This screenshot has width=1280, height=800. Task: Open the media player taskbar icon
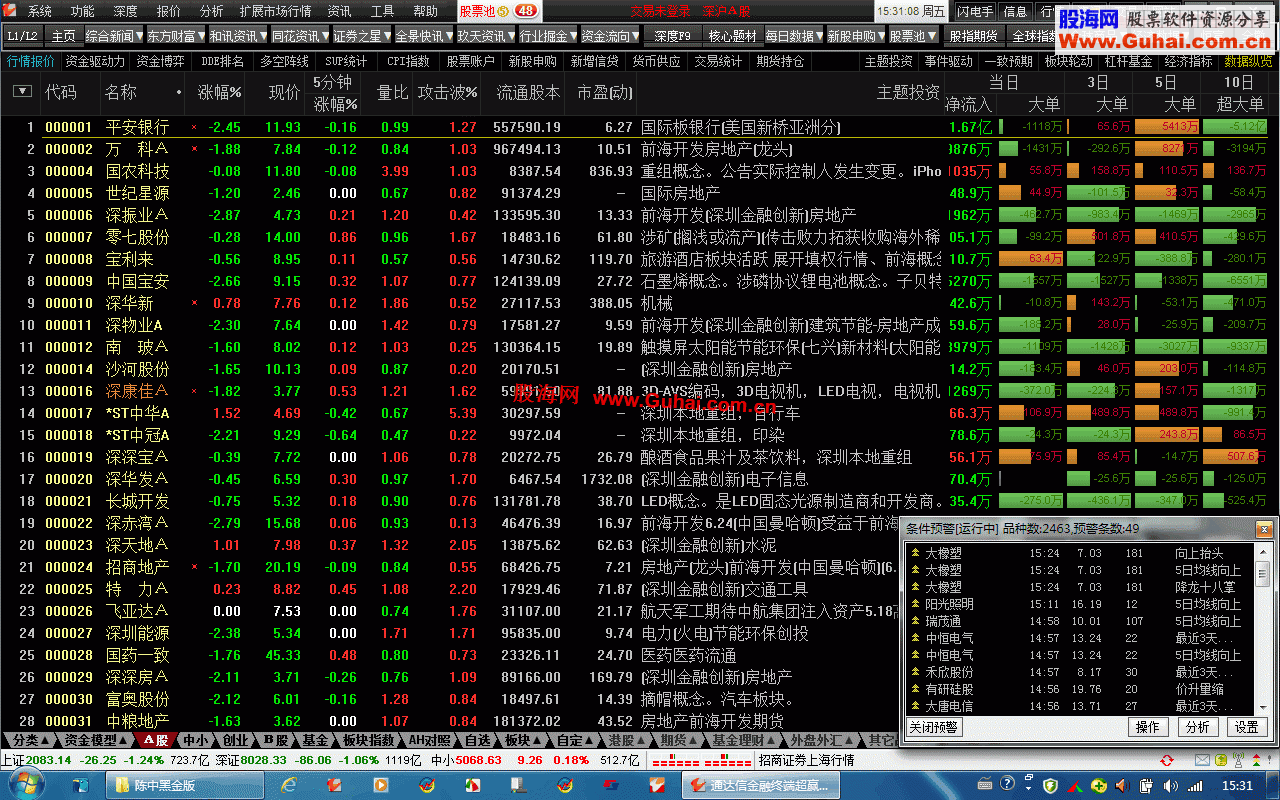(382, 785)
